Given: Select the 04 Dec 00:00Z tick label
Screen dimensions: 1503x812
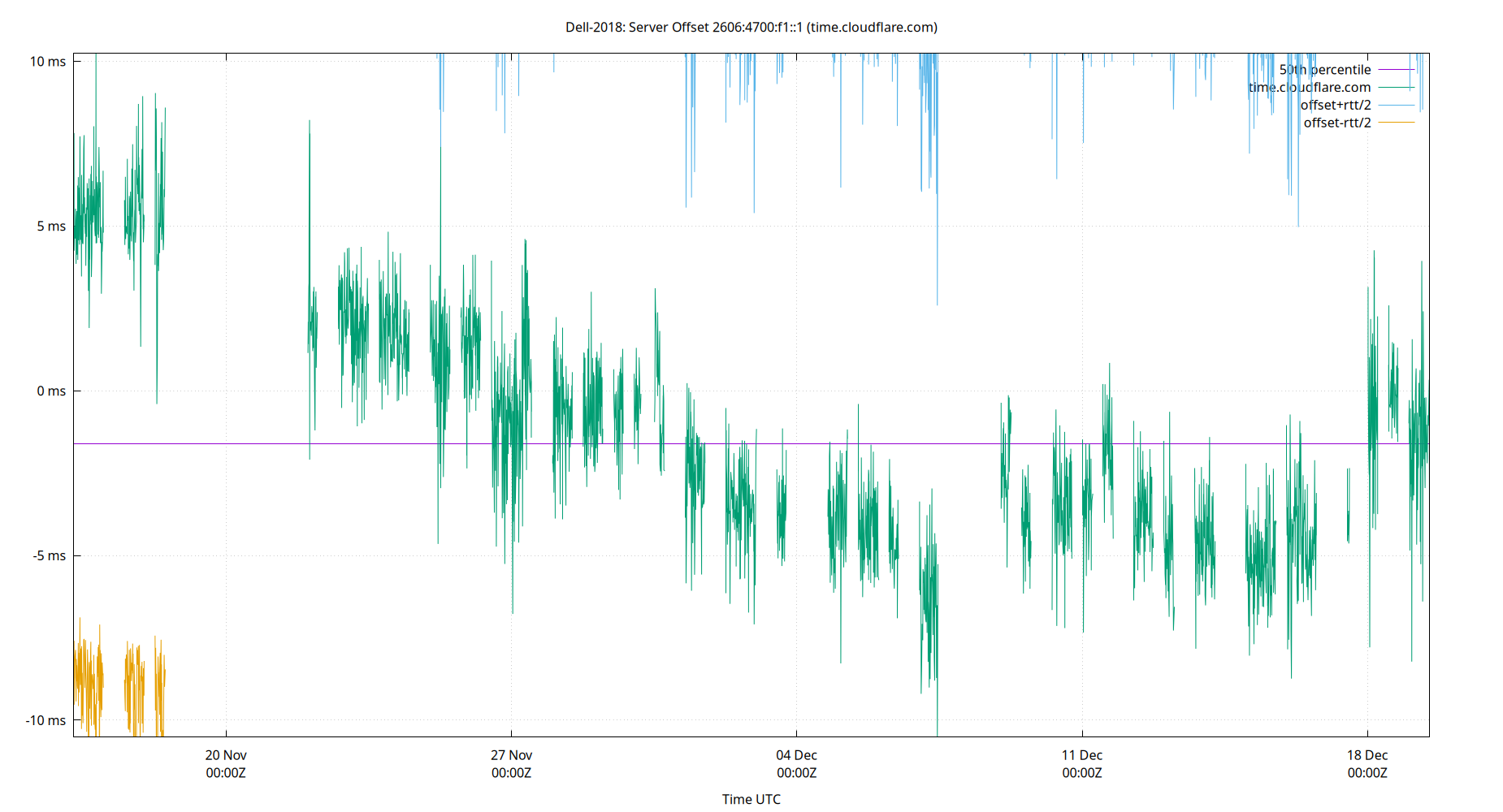Looking at the screenshot, I should [797, 763].
